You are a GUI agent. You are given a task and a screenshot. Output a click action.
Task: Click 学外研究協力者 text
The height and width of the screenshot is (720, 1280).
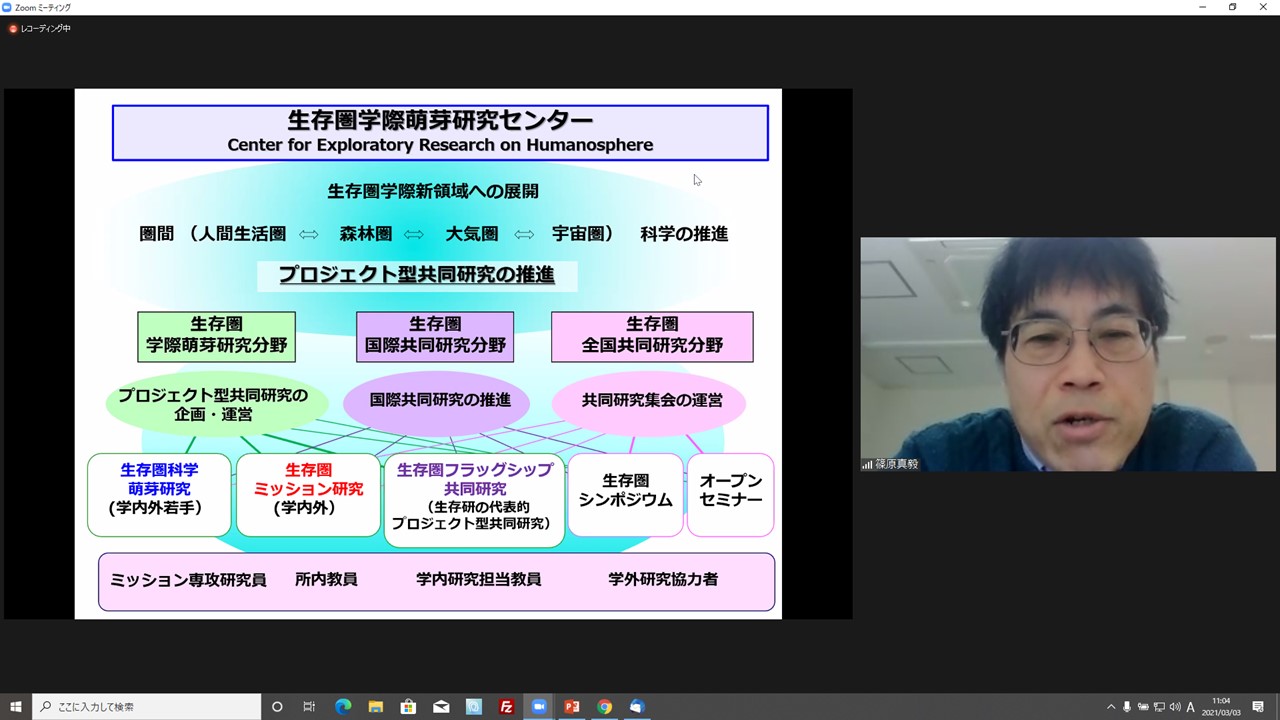pyautogui.click(x=663, y=579)
